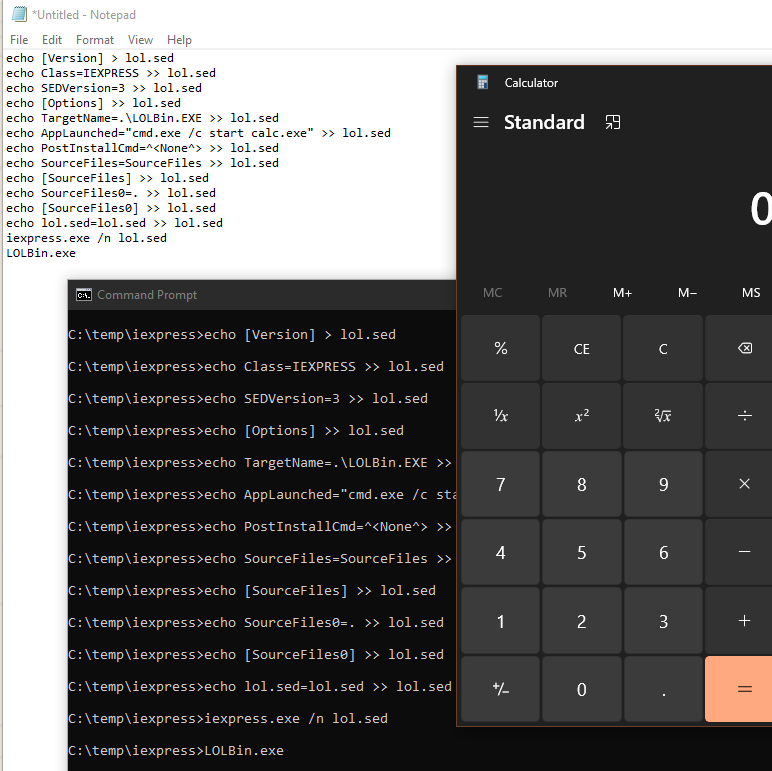Click the percent key in Calculator
Screen dimensions: 772x771
(x=500, y=349)
